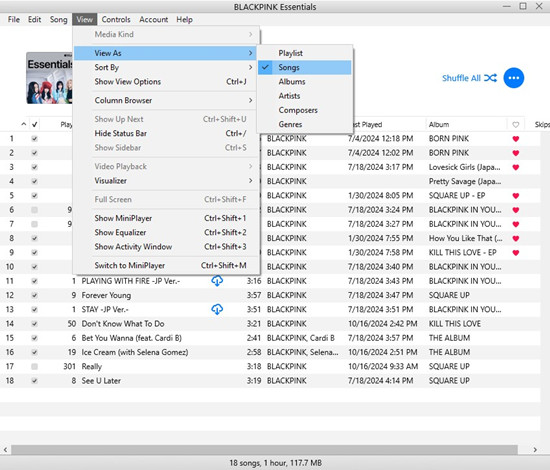
Task: Sort by the Last Played column header
Action: [x=367, y=125]
